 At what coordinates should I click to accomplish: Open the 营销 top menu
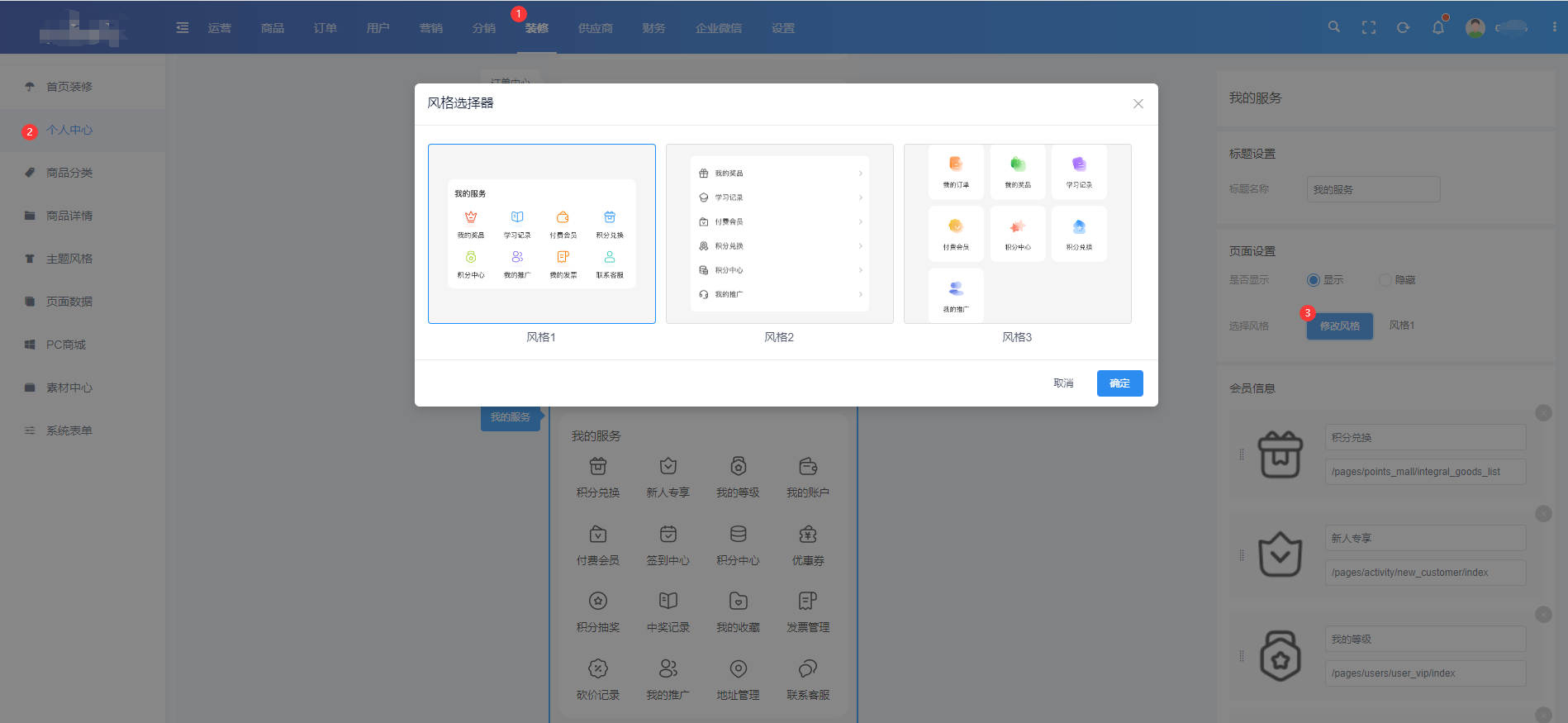[431, 28]
